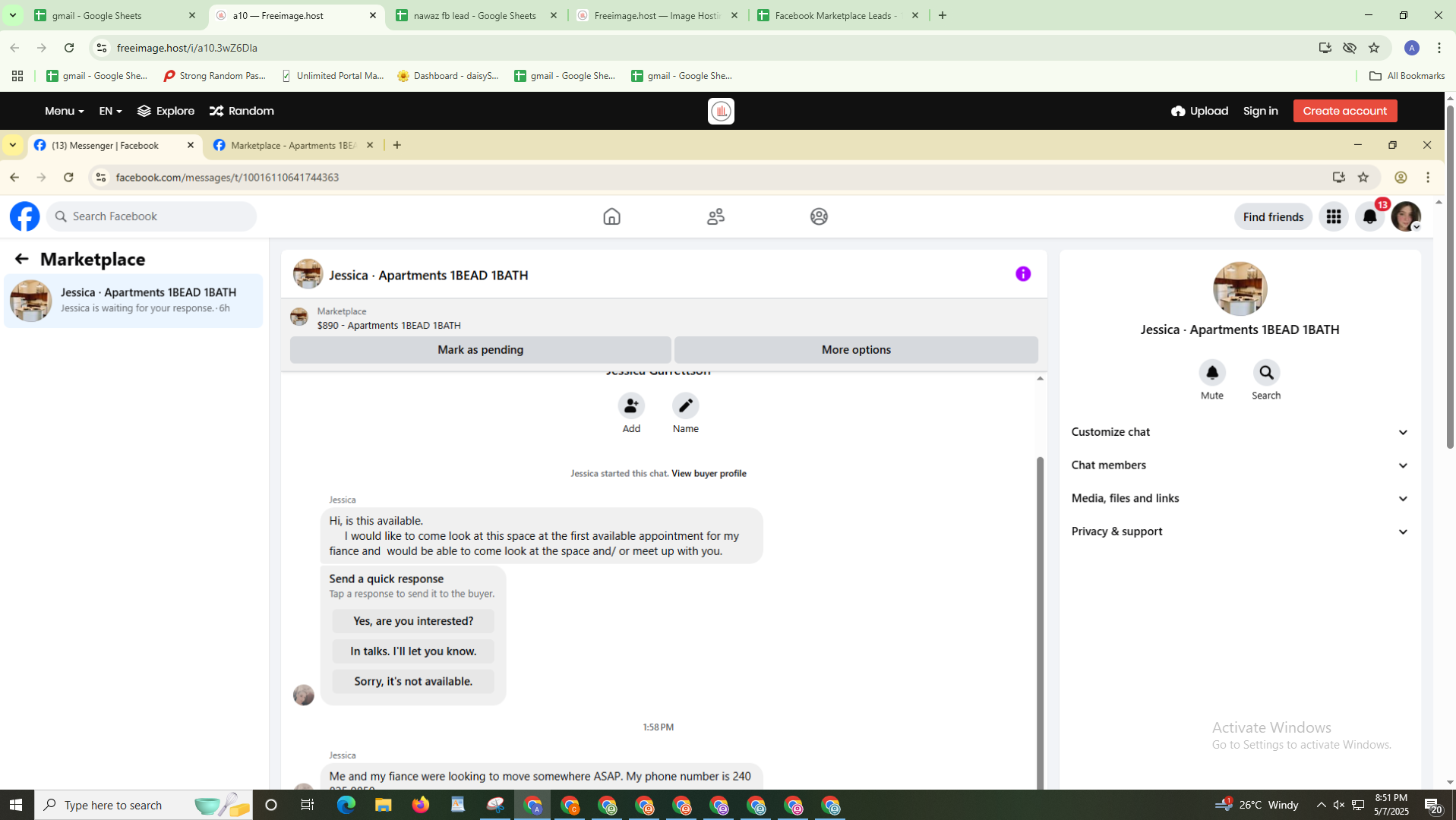Click the Random shuffle button
1456x820 pixels.
pyautogui.click(x=242, y=111)
